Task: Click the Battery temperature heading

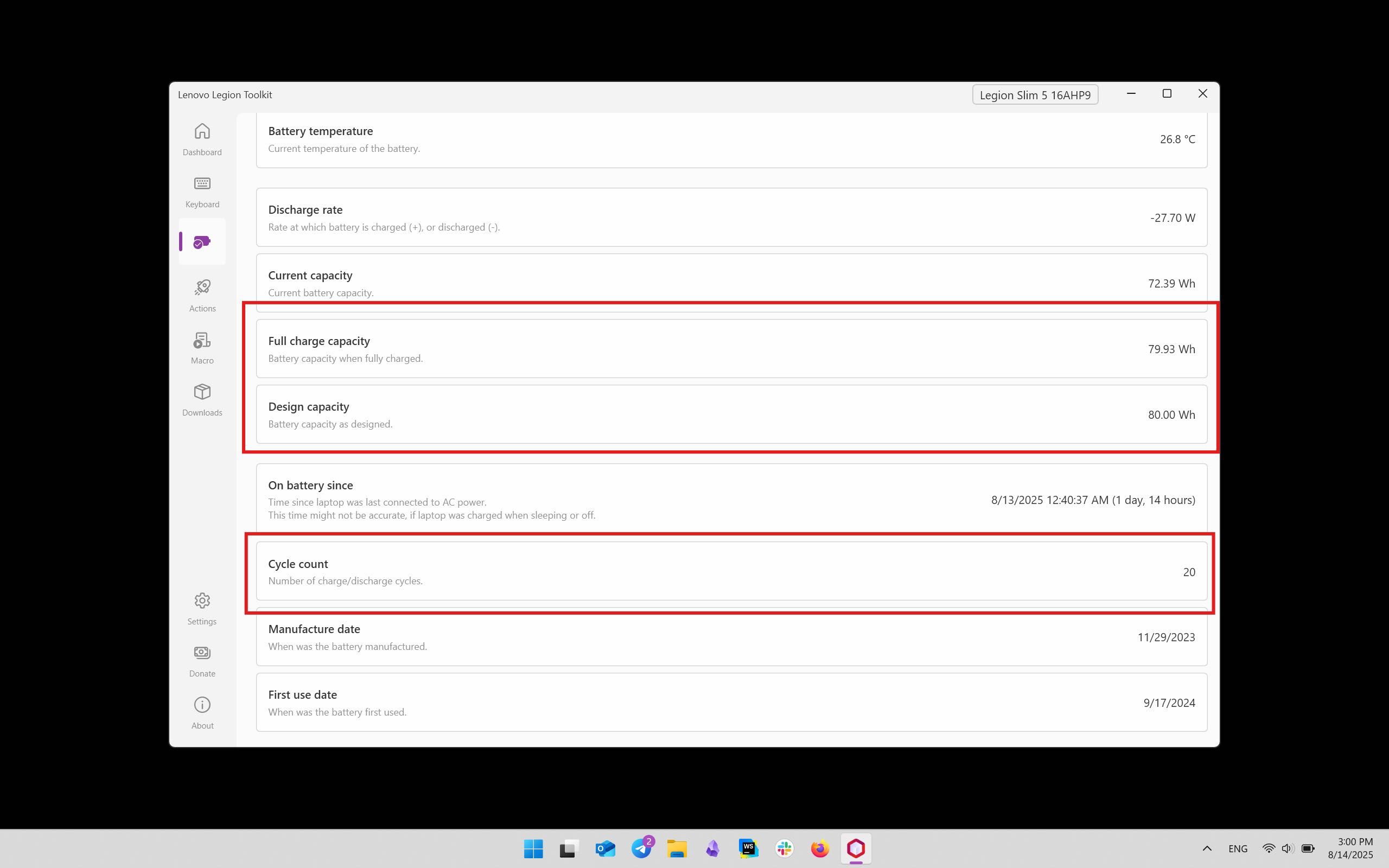Action: click(320, 131)
